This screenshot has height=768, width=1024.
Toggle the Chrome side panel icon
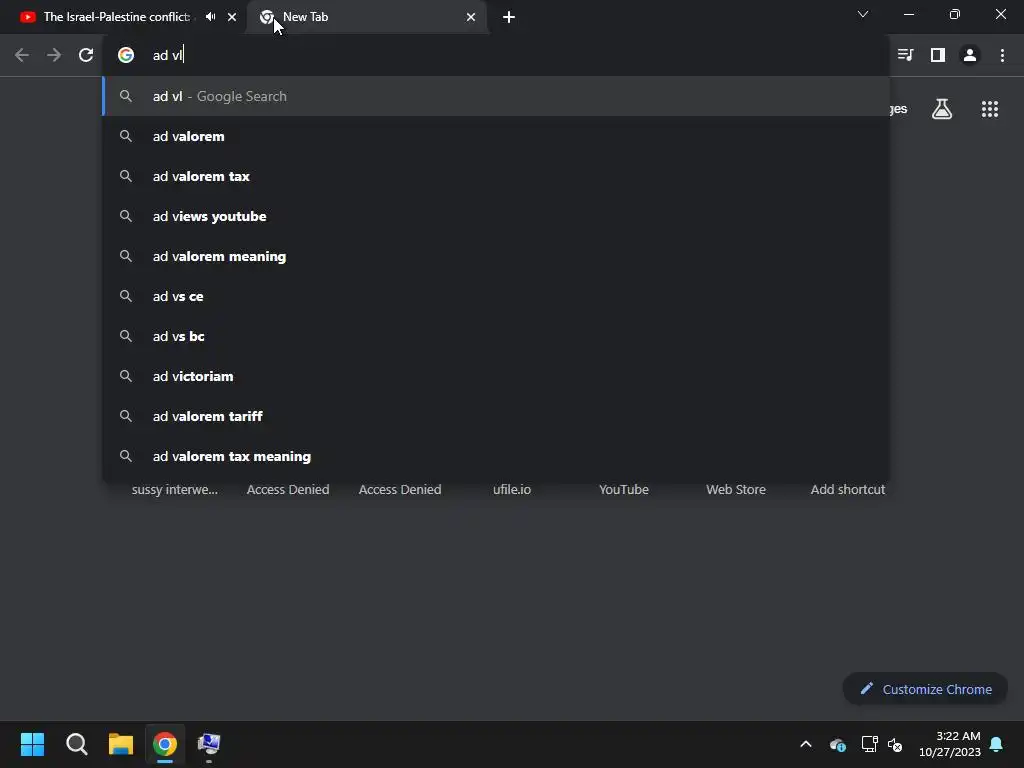[x=938, y=55]
